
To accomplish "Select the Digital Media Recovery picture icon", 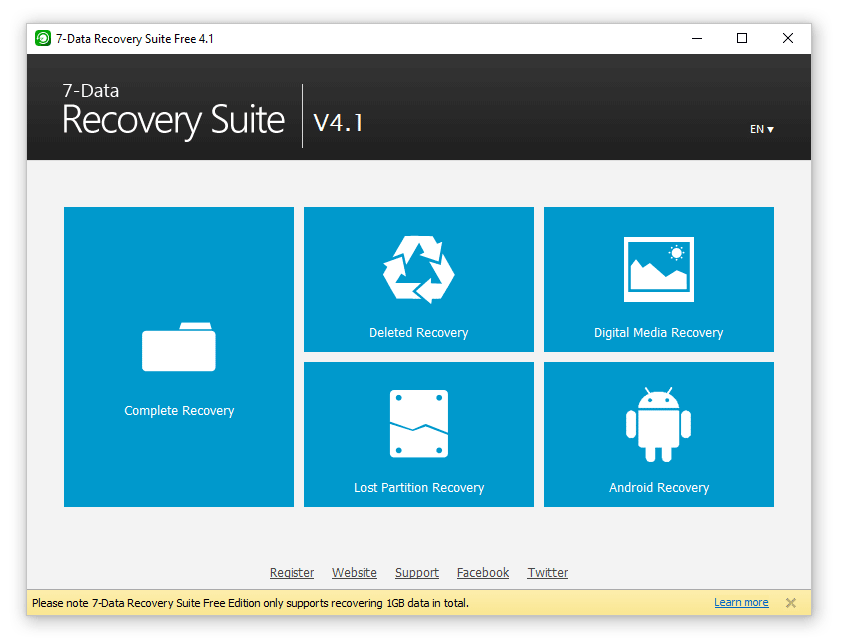I will pos(659,269).
